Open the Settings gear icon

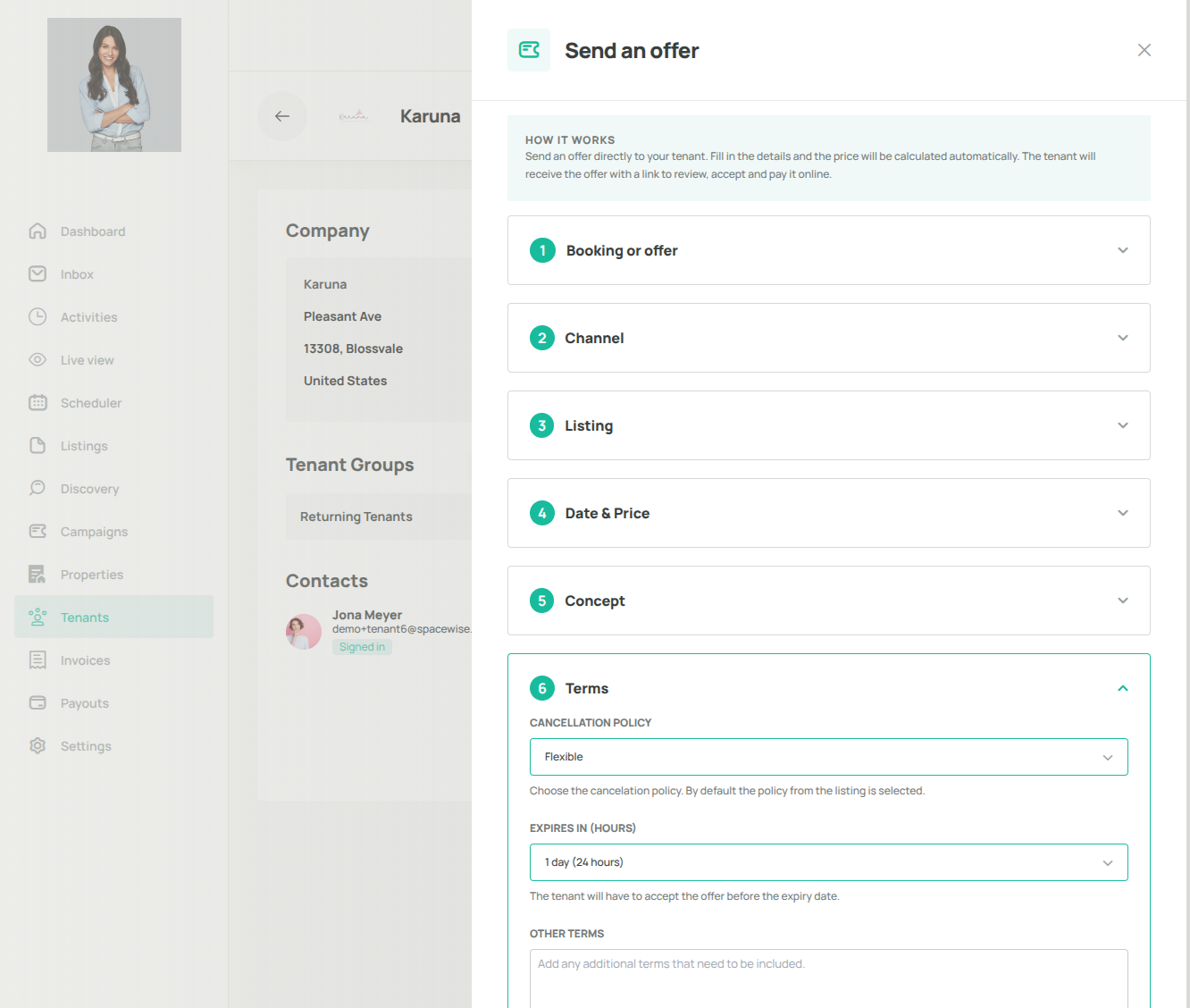tap(38, 746)
